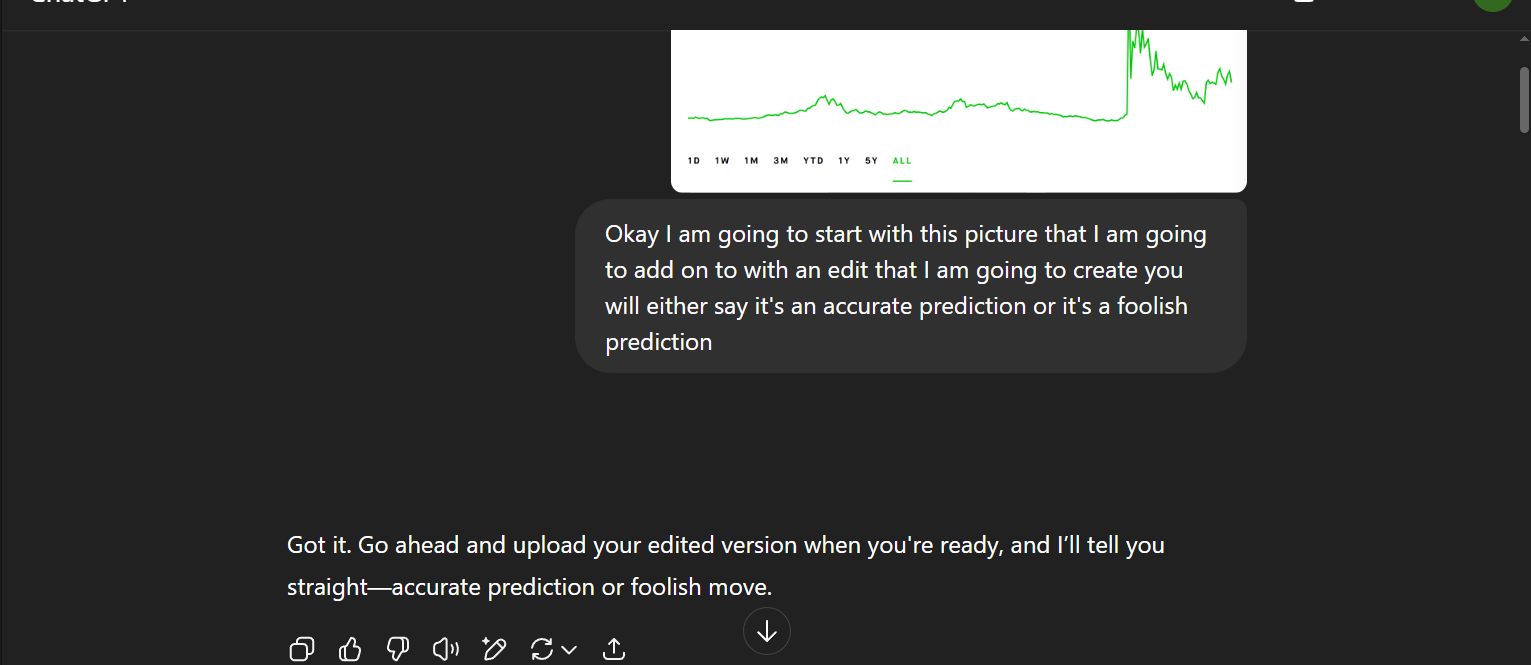Select the YTD range label in the chart

coord(813,161)
